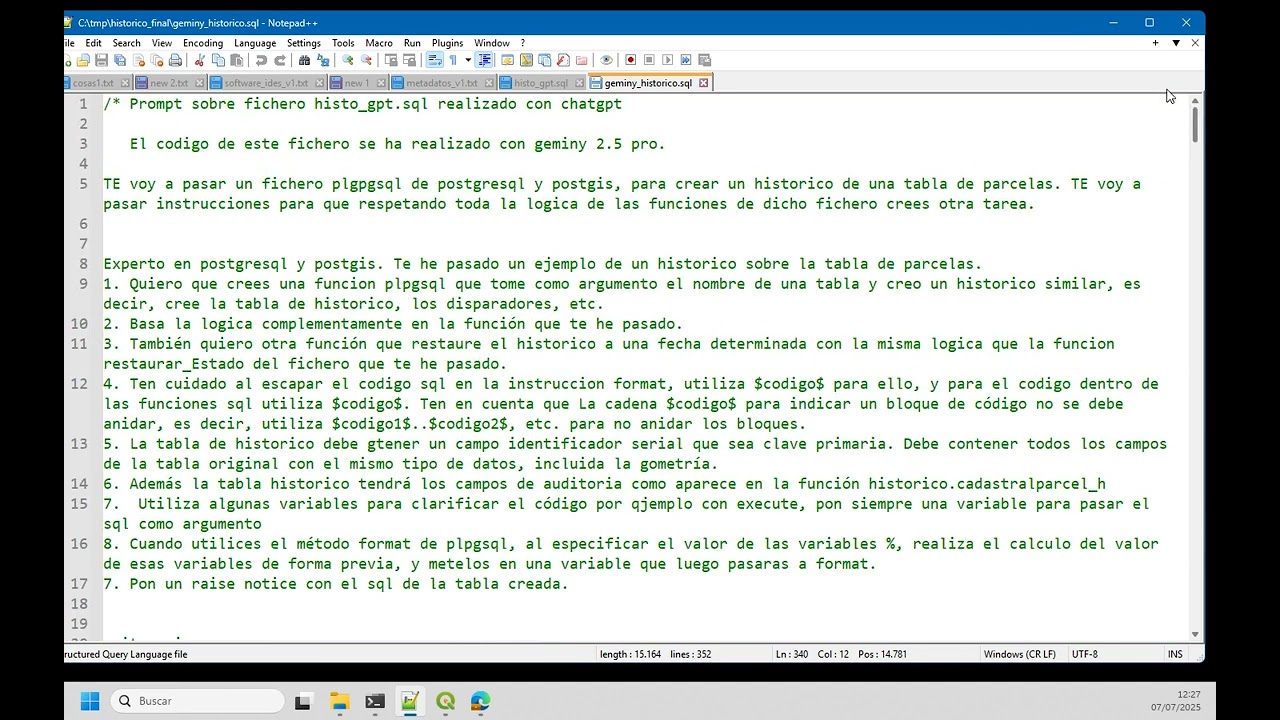The image size is (1280, 720).
Task: Close the geminy_historico.sql tab
Action: 703,83
